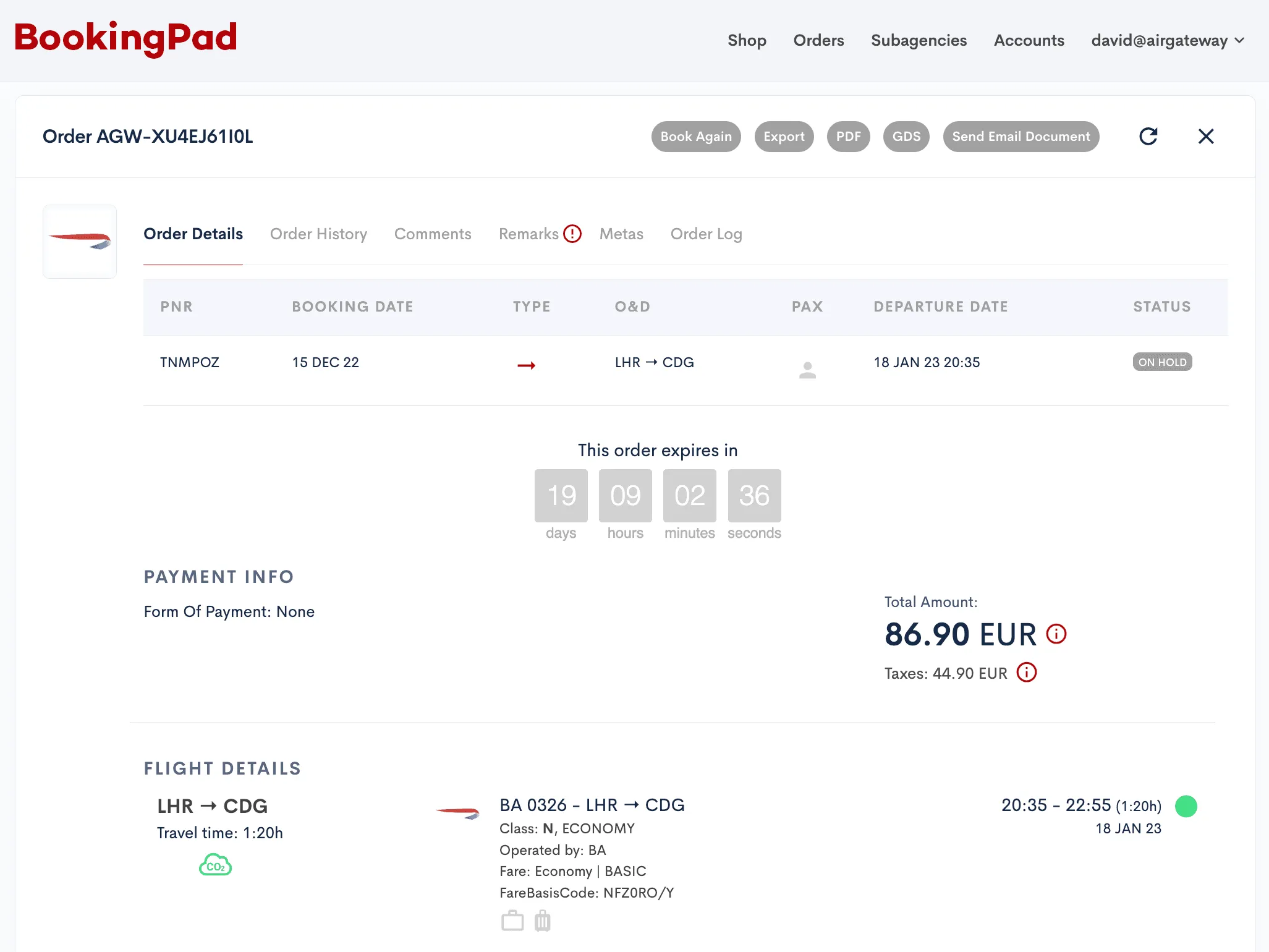
Task: Click the Remarks alert exclamation icon
Action: coord(572,234)
